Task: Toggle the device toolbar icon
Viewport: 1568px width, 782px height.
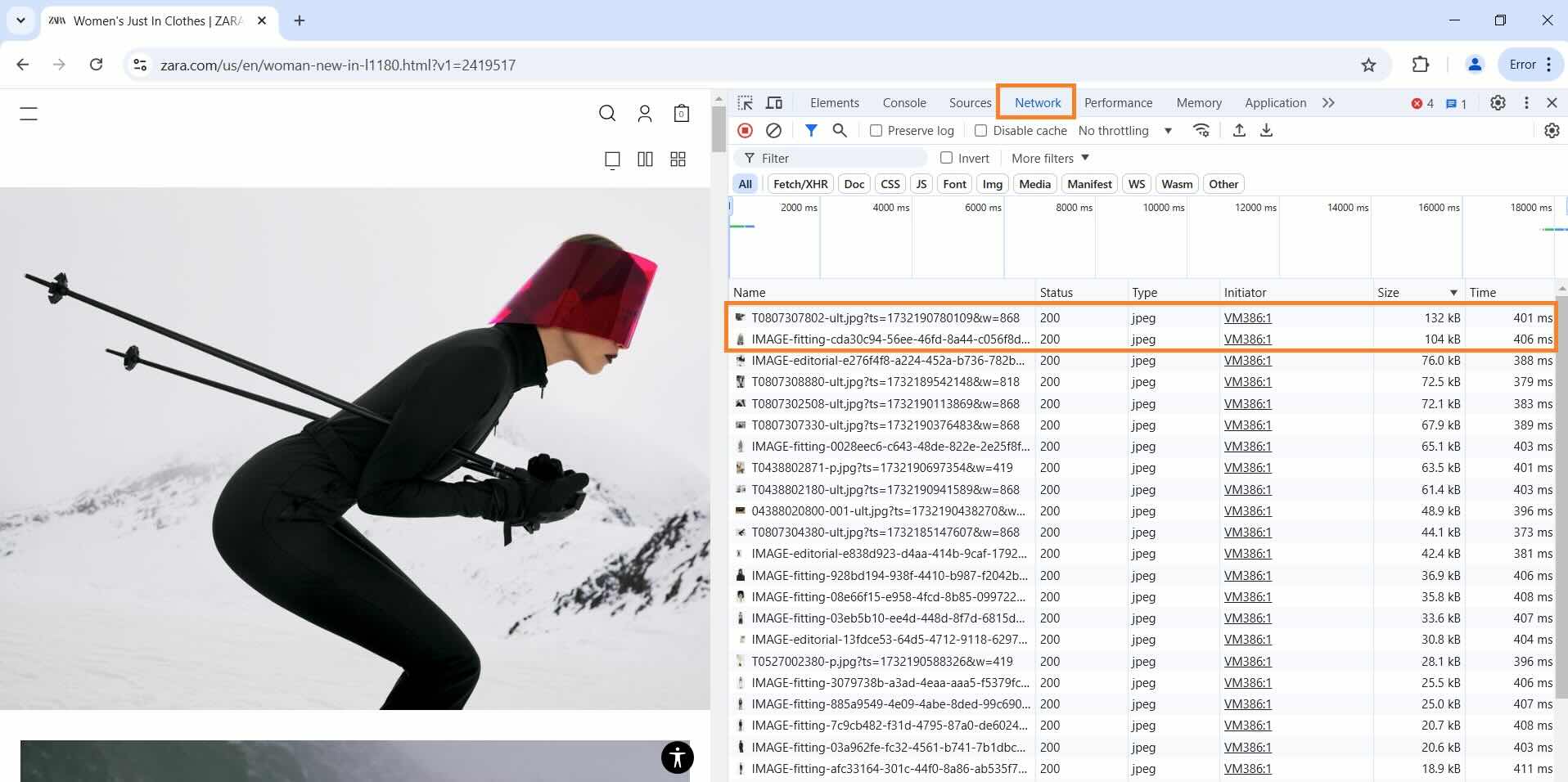Action: pos(773,102)
